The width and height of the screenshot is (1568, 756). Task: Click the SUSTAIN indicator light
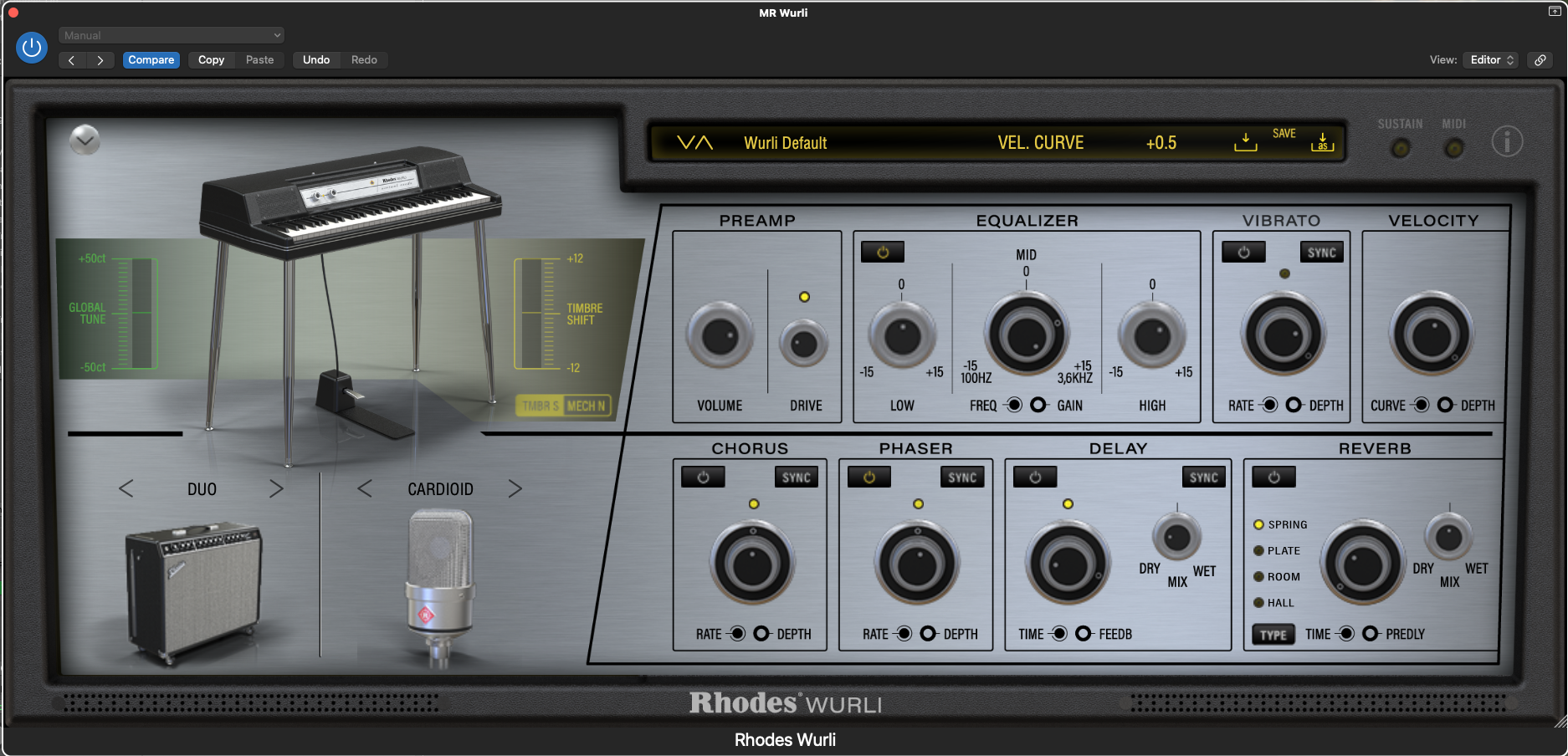(1400, 149)
